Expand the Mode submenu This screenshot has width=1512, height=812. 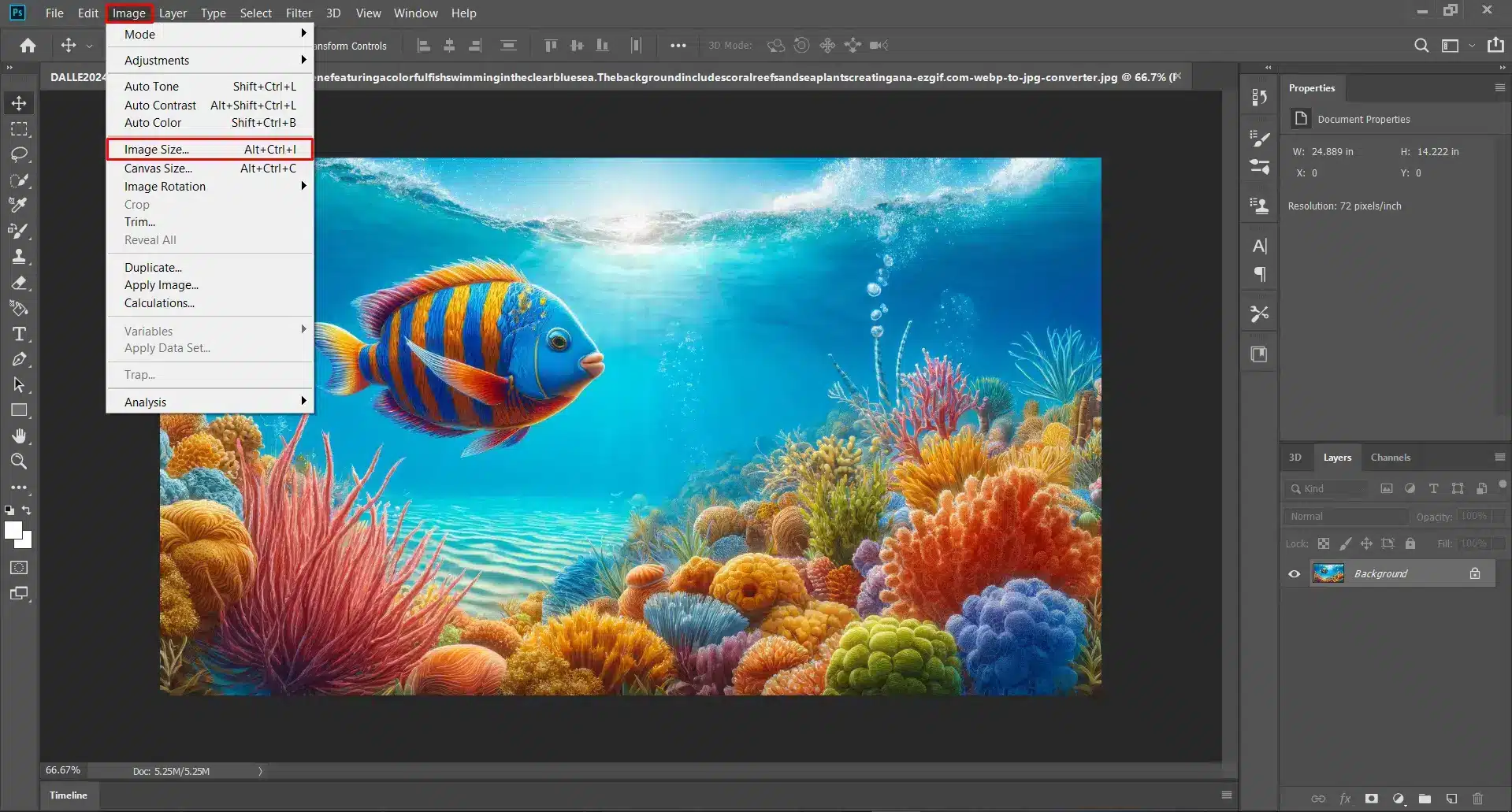click(210, 34)
